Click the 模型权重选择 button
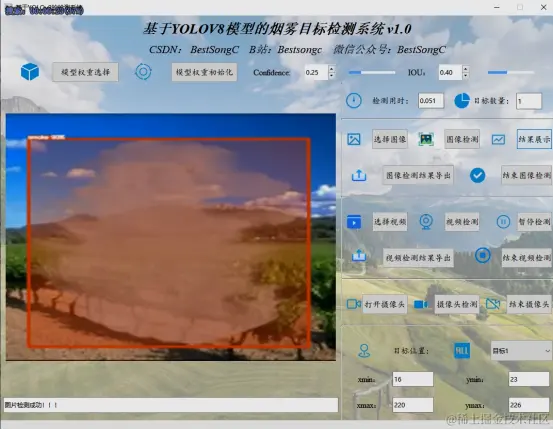Viewport: 554px width, 430px height. coord(85,72)
